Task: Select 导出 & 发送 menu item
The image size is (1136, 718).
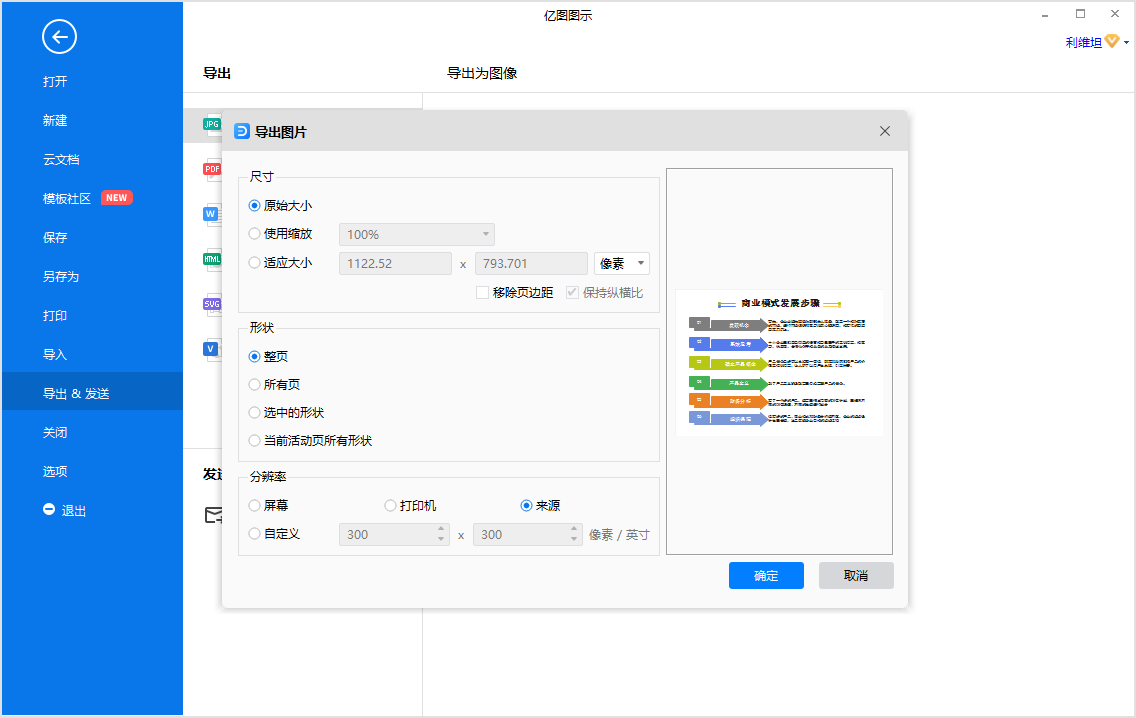Action: point(92,391)
